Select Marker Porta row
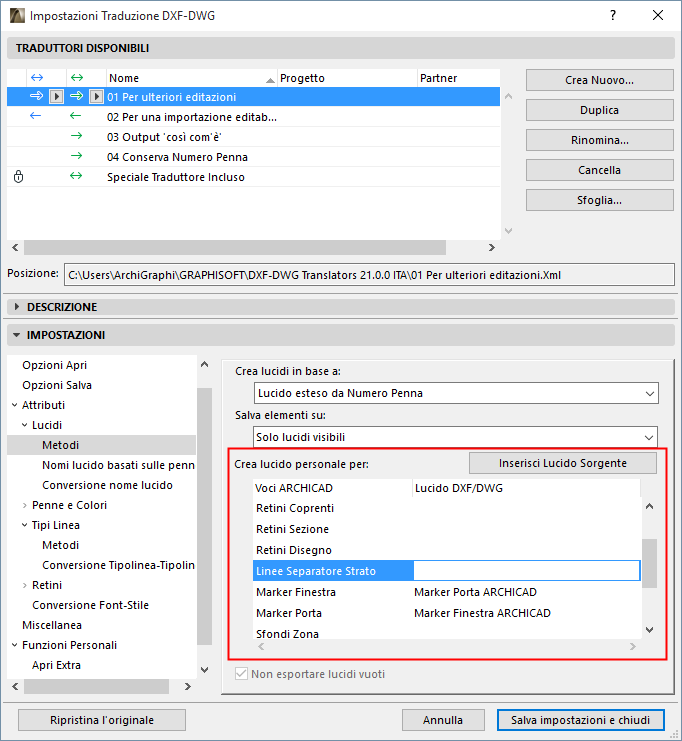682x741 pixels. pyautogui.click(x=447, y=613)
